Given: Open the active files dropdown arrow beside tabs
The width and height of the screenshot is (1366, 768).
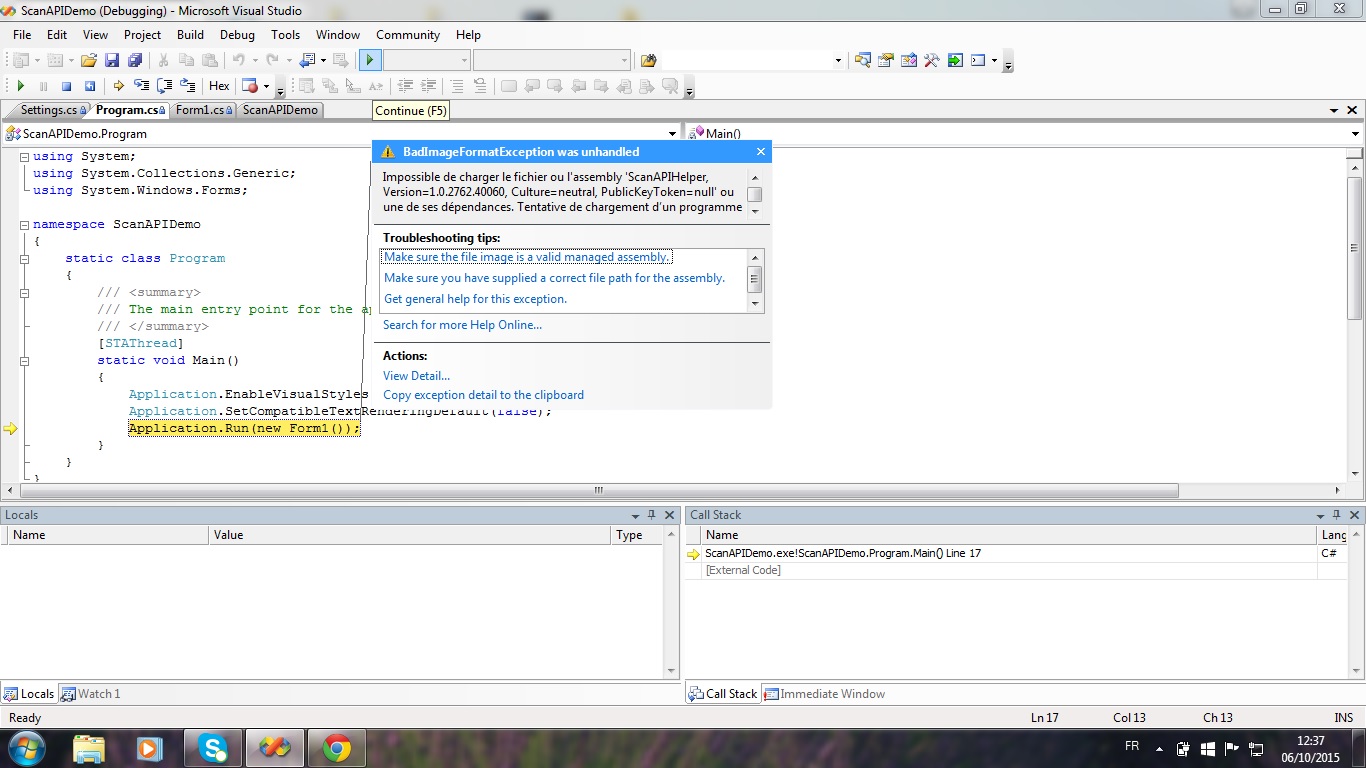Looking at the screenshot, I should tap(1334, 110).
